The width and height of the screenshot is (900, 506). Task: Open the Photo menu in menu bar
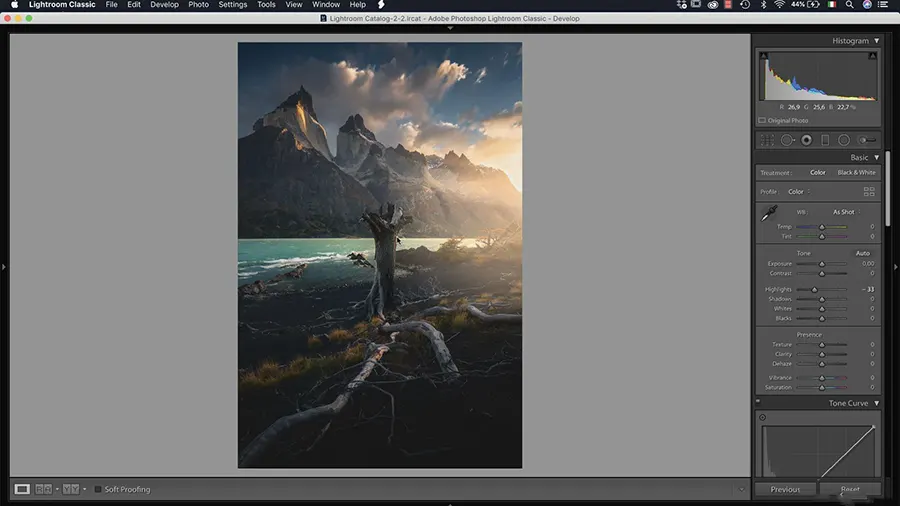point(199,5)
